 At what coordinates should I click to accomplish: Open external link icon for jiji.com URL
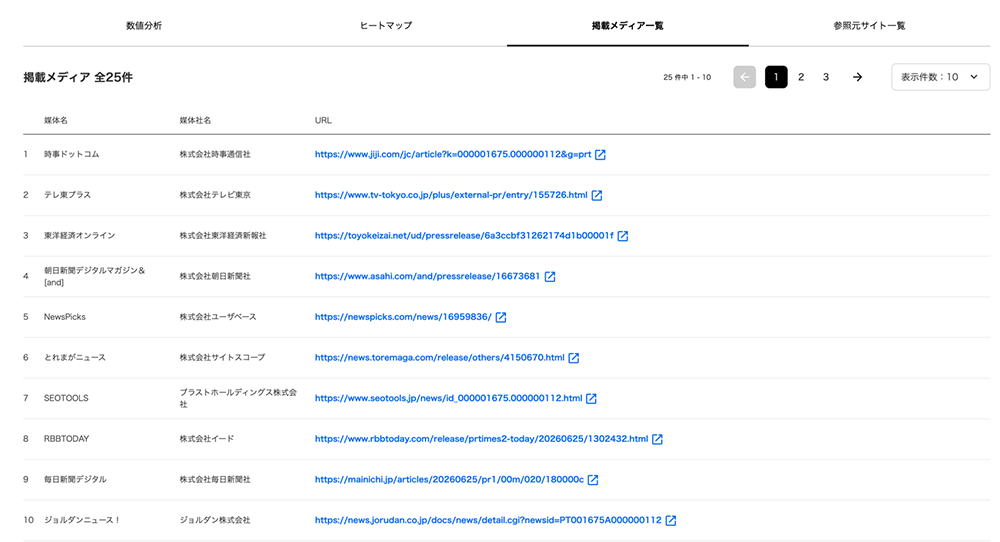click(x=600, y=154)
